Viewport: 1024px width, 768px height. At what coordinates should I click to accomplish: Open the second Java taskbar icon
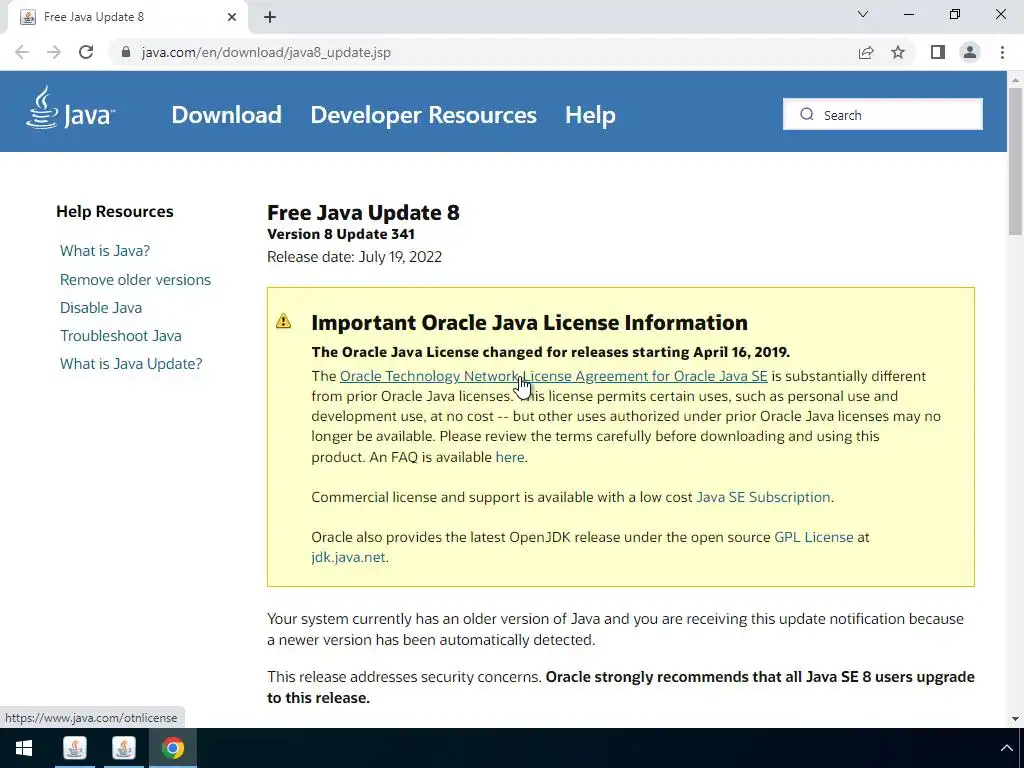(123, 748)
